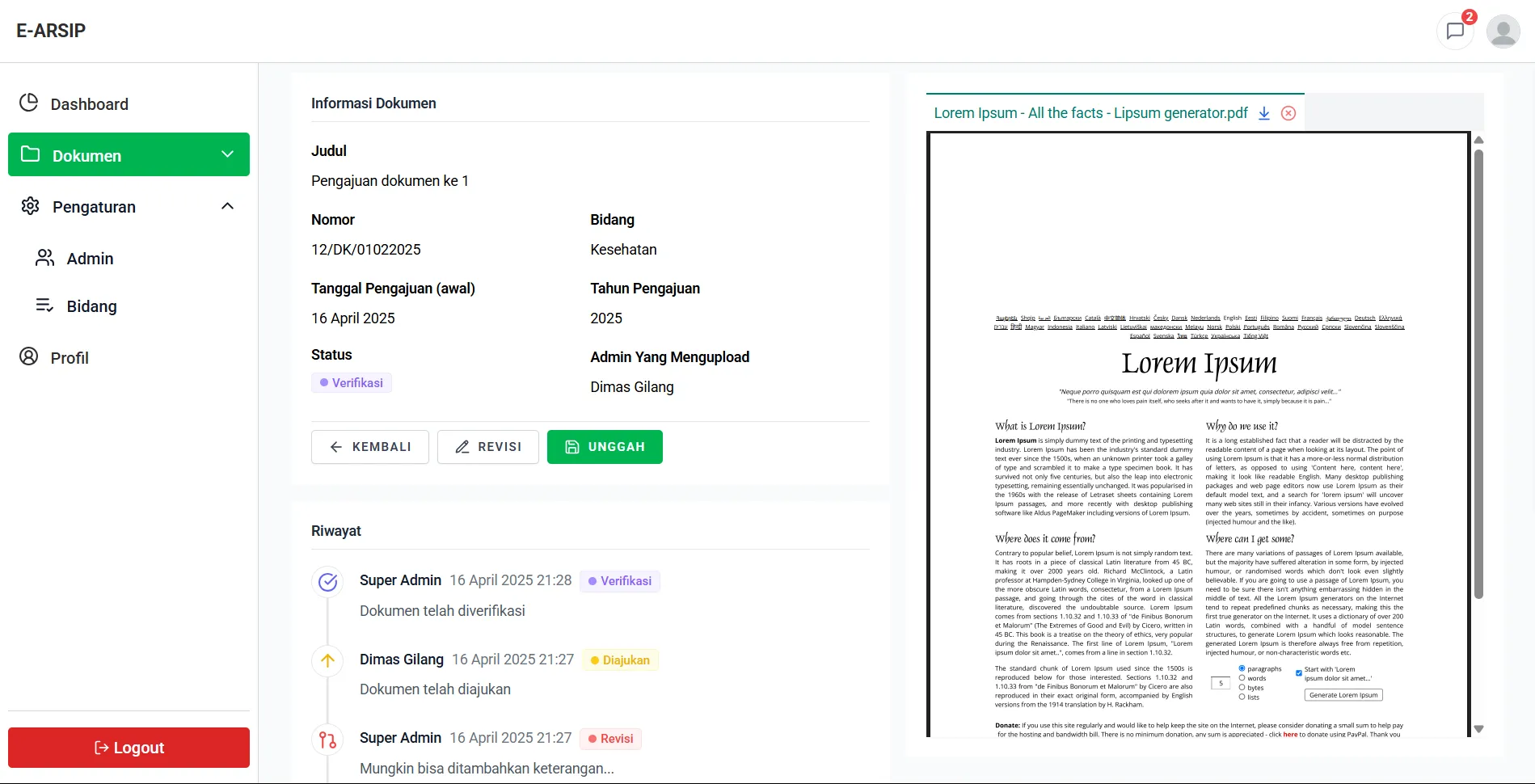Open the messages notification icon

[1455, 32]
